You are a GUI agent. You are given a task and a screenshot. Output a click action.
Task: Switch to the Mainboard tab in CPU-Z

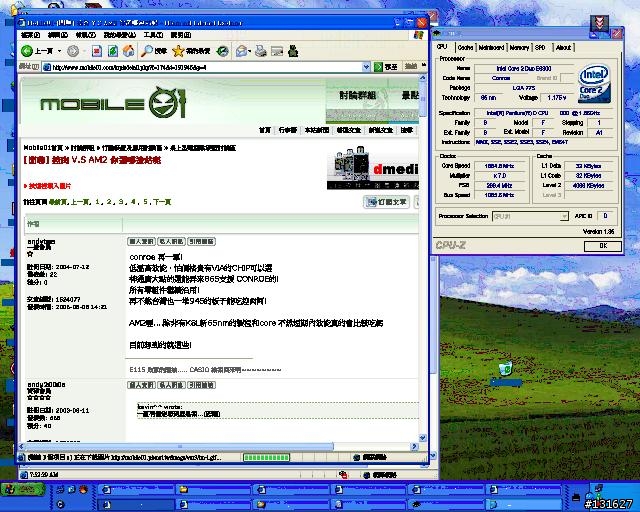(491, 47)
